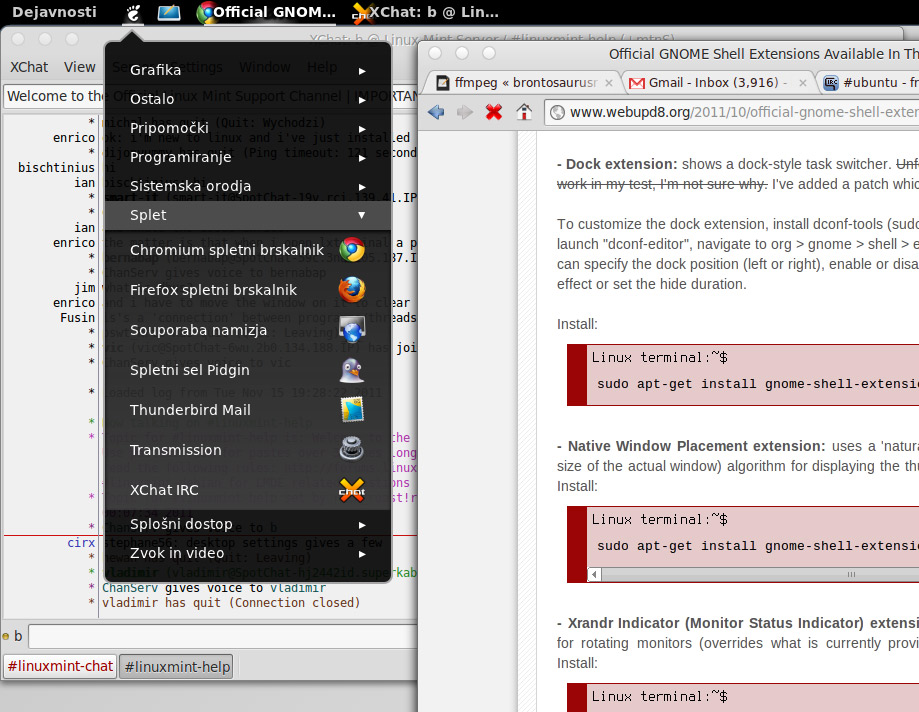Launch Firefox spletni brskalnik
919x712 pixels.
(247, 290)
